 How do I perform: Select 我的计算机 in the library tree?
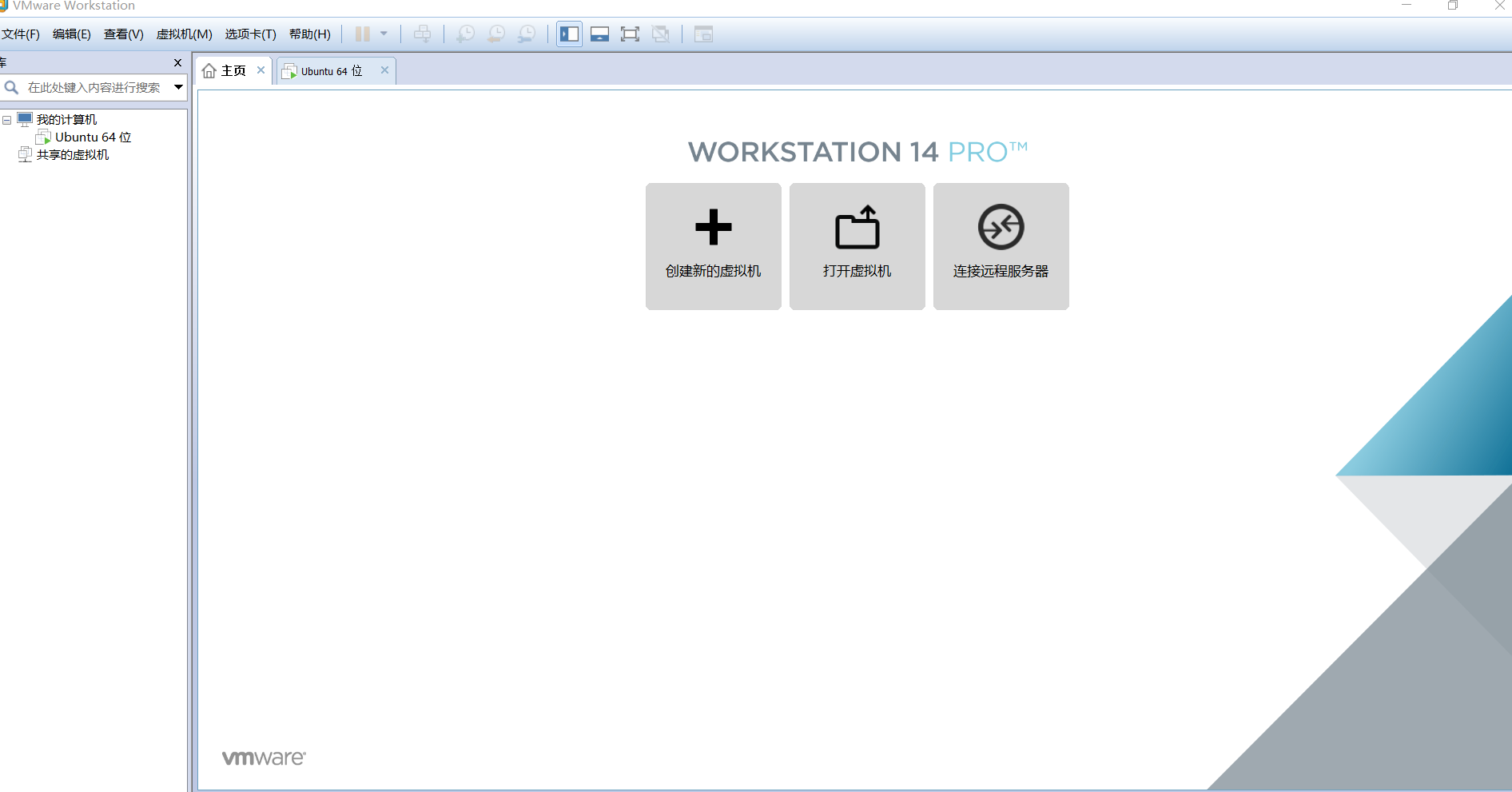pos(66,120)
